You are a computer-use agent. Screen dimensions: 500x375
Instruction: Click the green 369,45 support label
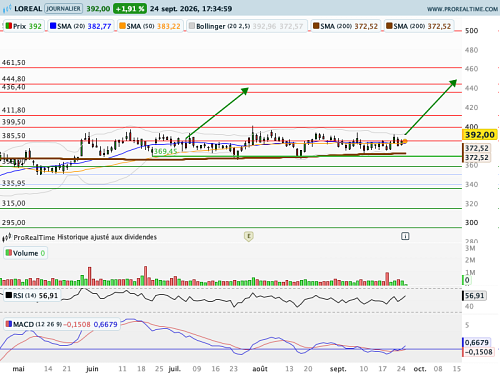coord(165,151)
